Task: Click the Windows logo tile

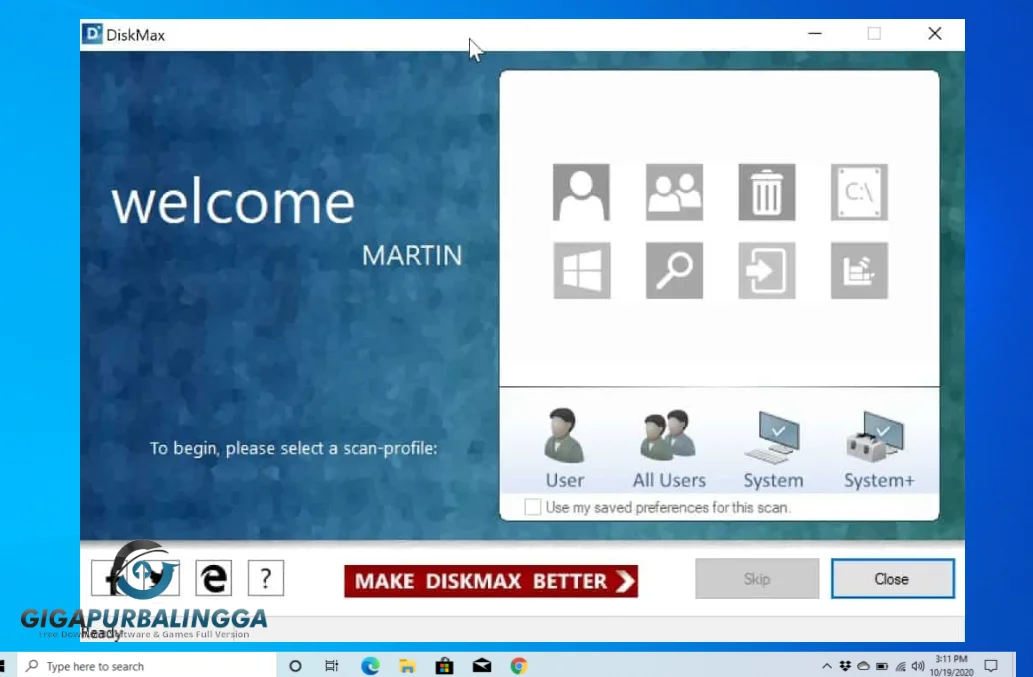Action: point(581,271)
